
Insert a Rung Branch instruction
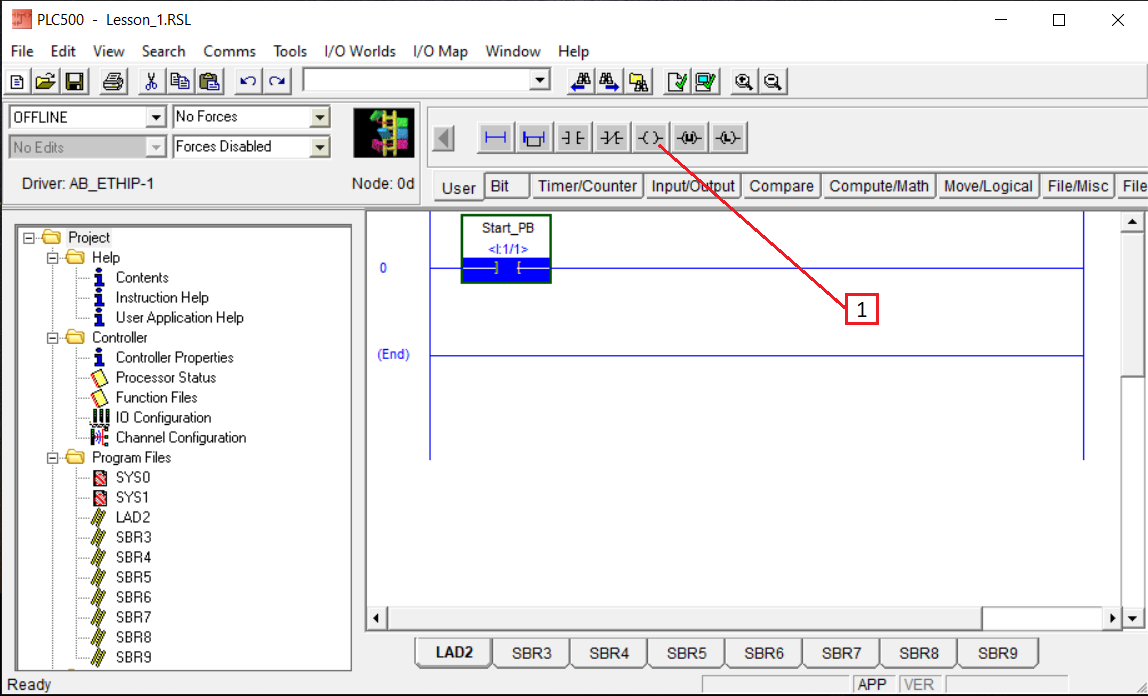(534, 138)
